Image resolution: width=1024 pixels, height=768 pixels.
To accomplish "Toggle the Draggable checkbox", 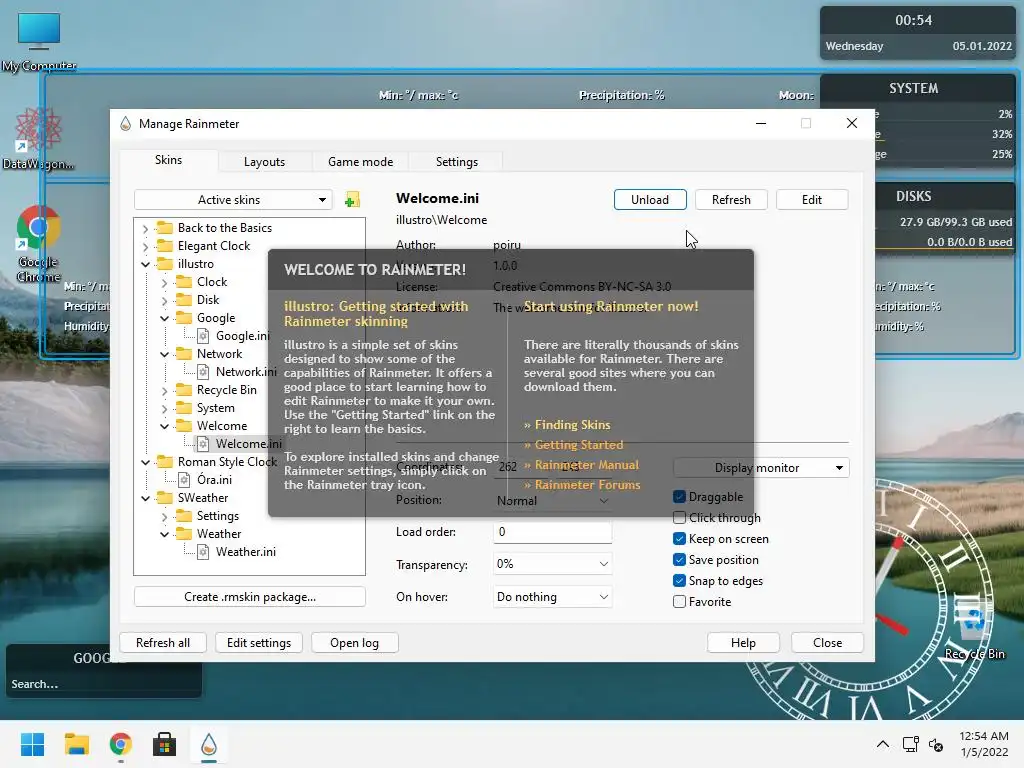I will pos(679,497).
